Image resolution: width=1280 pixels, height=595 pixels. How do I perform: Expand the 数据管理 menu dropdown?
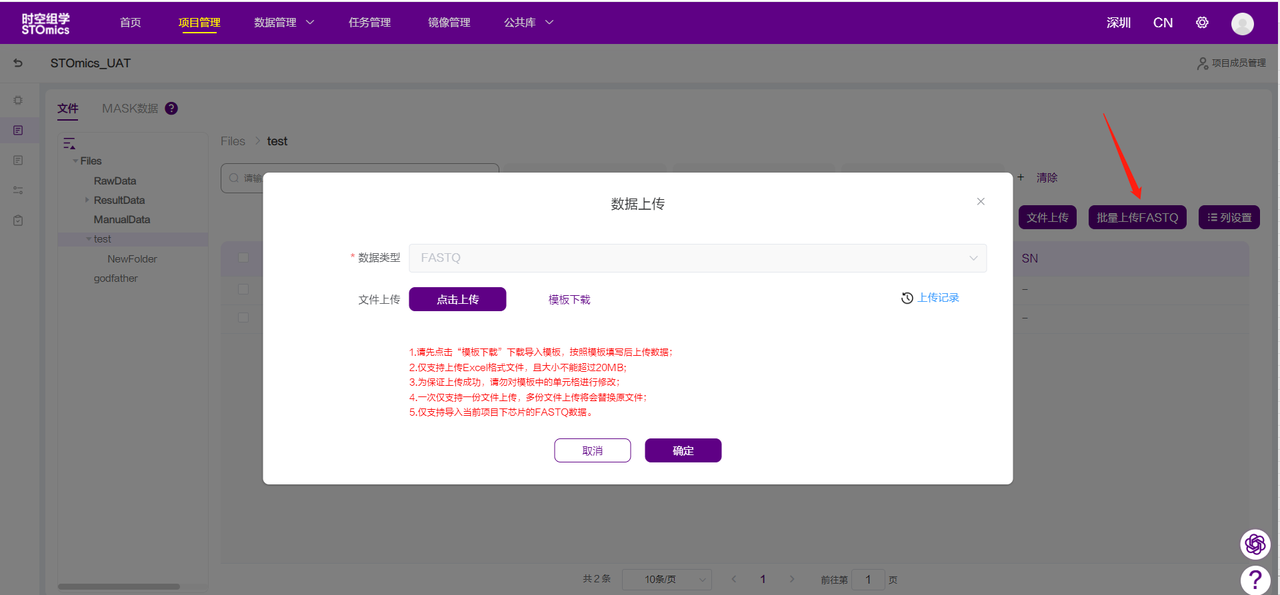(284, 22)
